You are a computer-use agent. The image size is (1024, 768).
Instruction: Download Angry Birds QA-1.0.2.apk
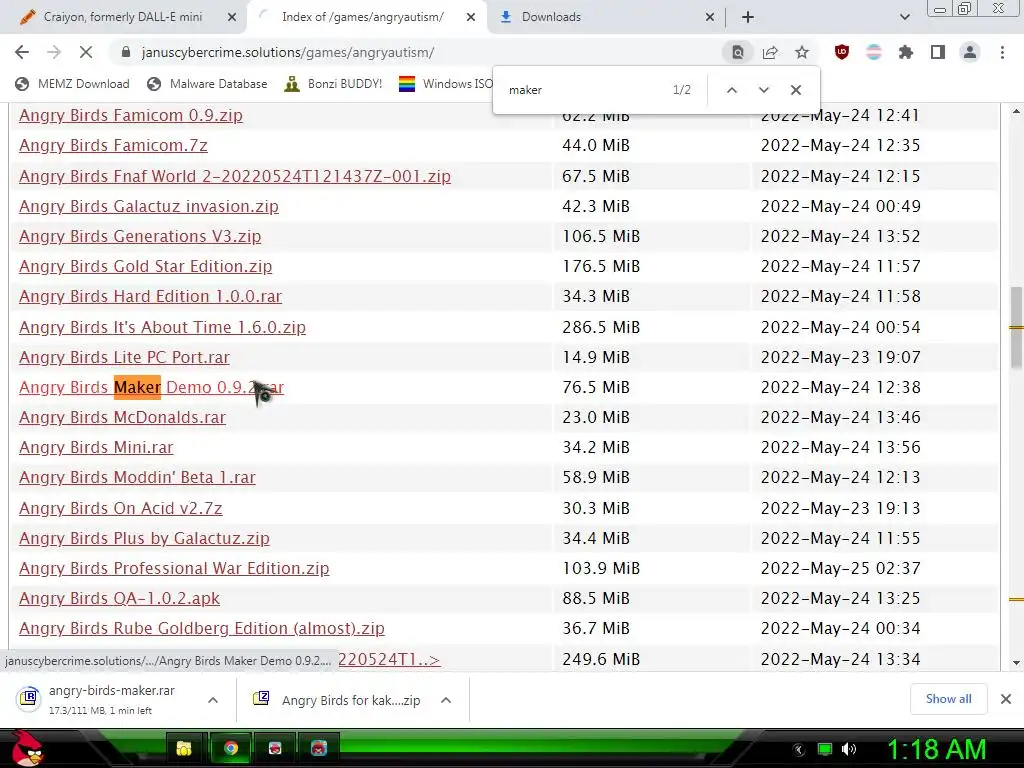(120, 598)
